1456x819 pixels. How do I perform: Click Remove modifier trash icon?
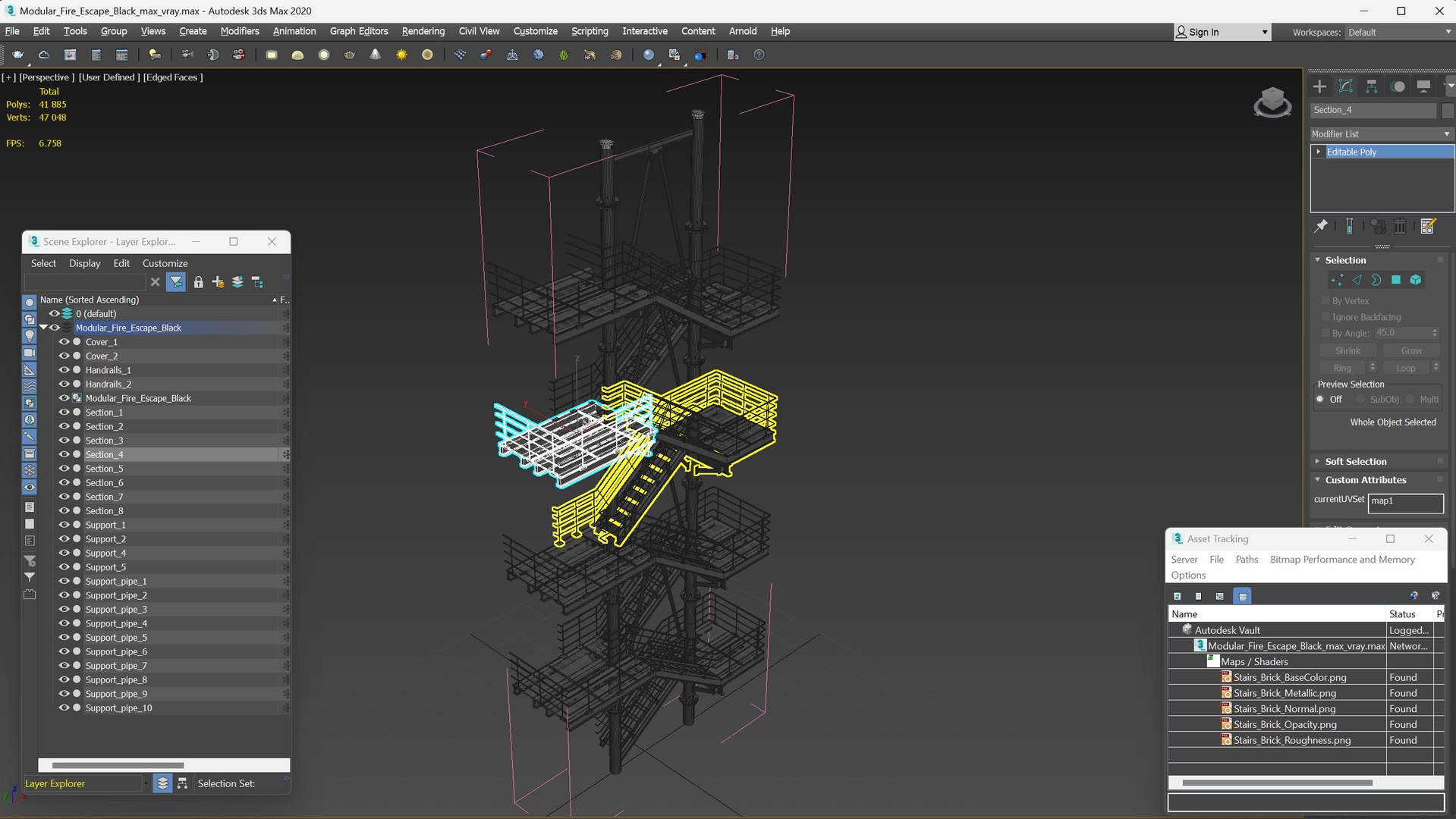coord(1400,226)
